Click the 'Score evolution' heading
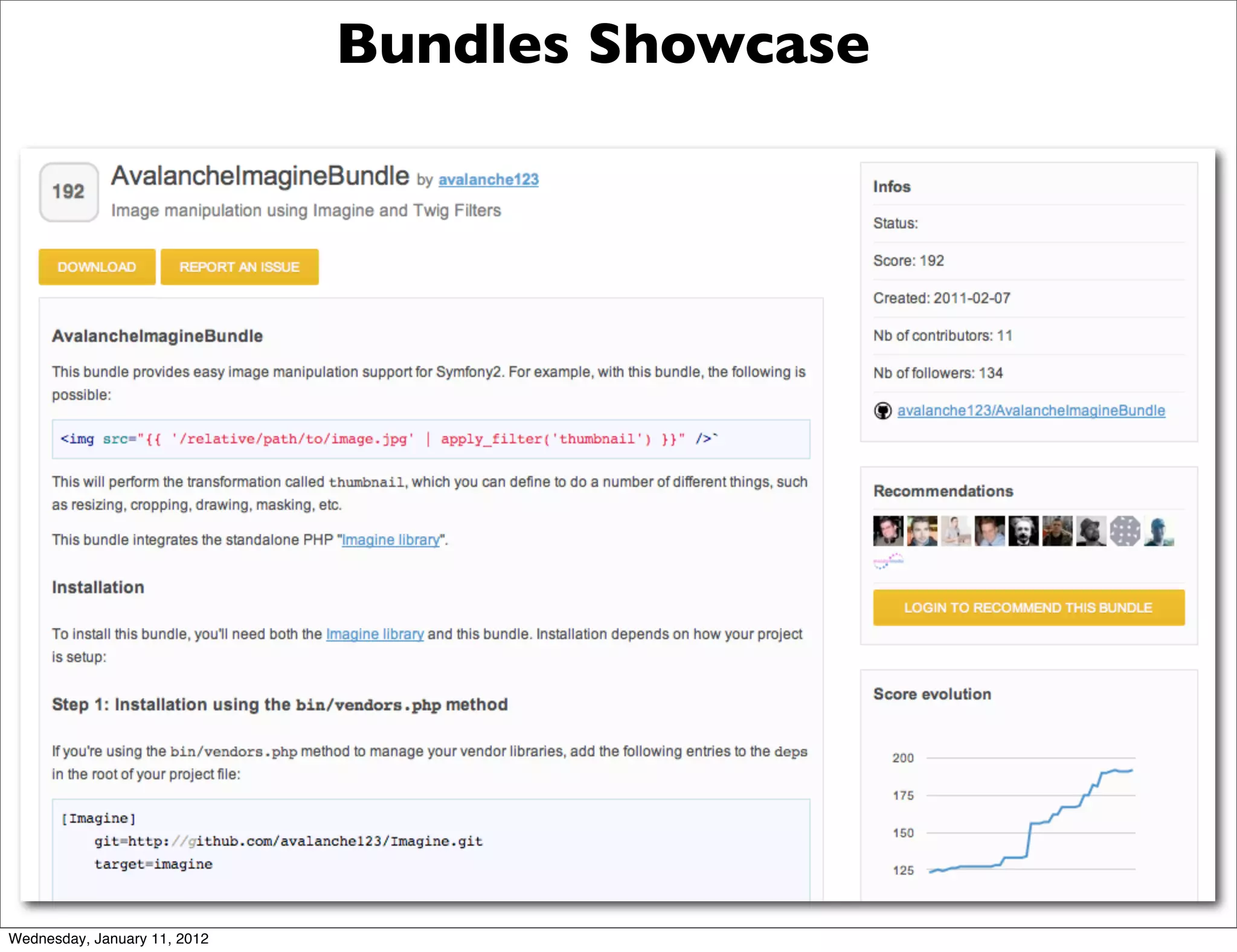1237x952 pixels. (x=932, y=694)
